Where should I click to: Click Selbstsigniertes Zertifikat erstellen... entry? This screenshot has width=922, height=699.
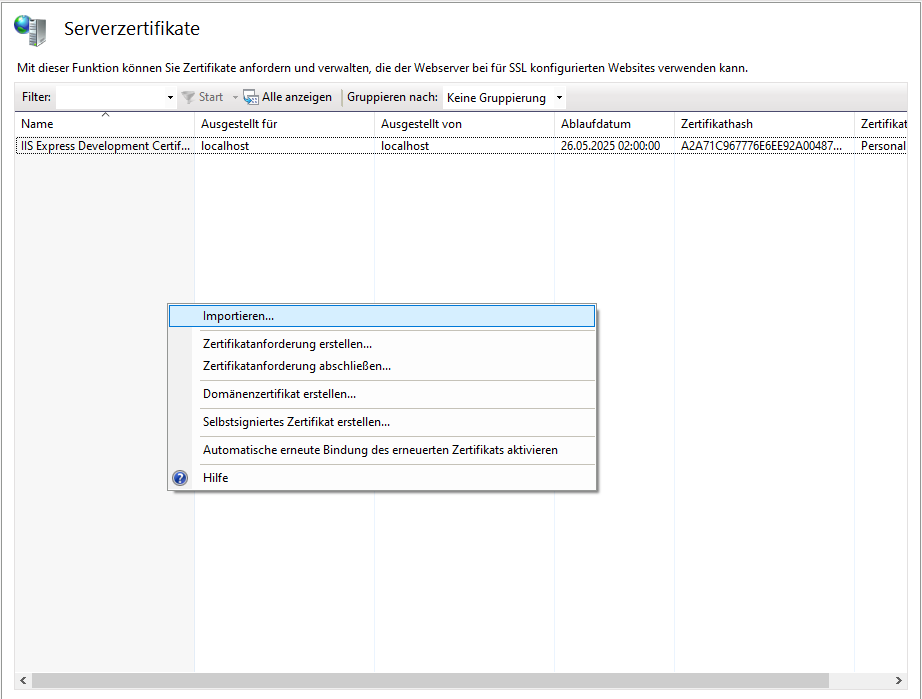(x=296, y=422)
